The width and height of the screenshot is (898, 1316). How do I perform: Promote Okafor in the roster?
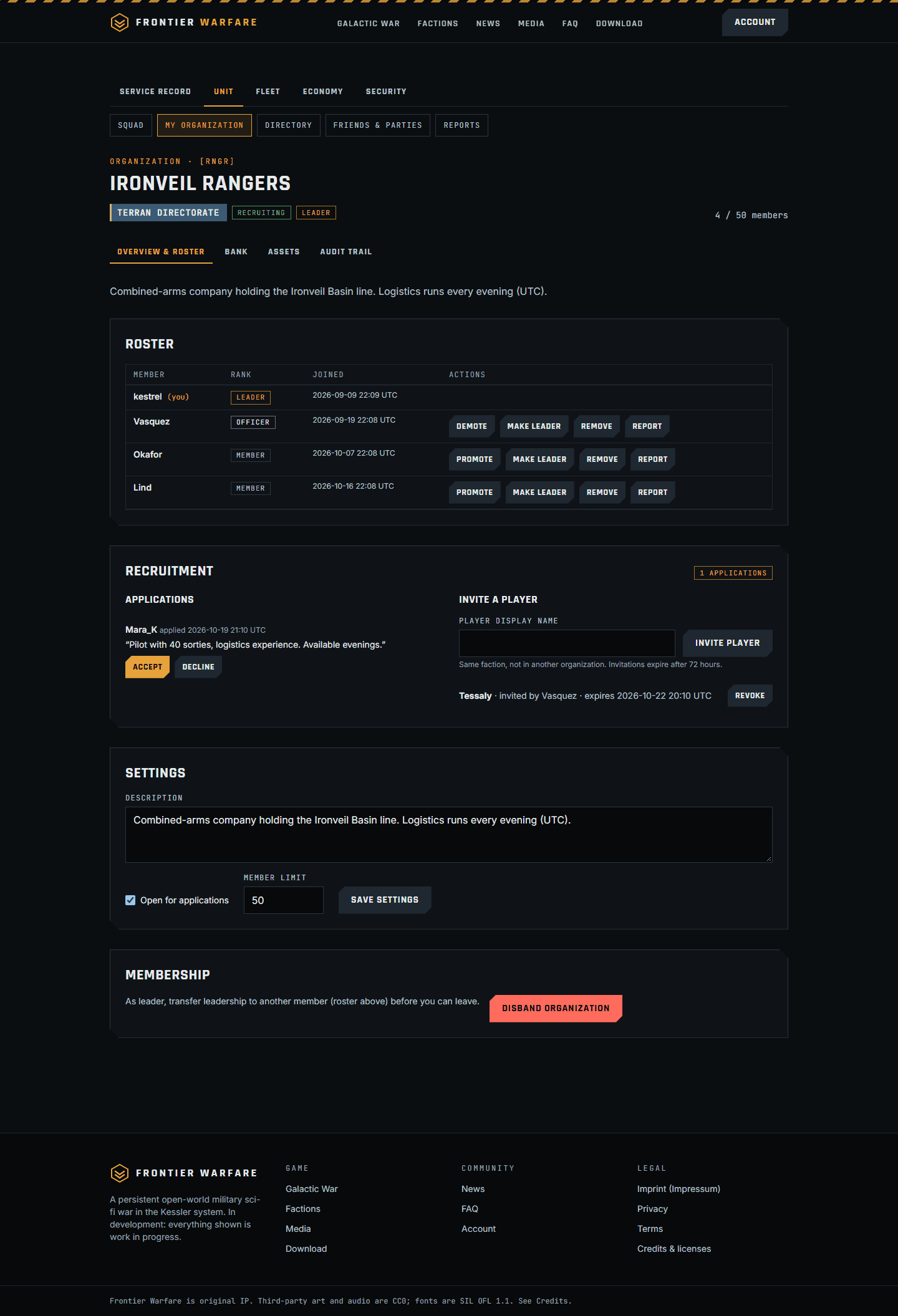[x=475, y=459]
